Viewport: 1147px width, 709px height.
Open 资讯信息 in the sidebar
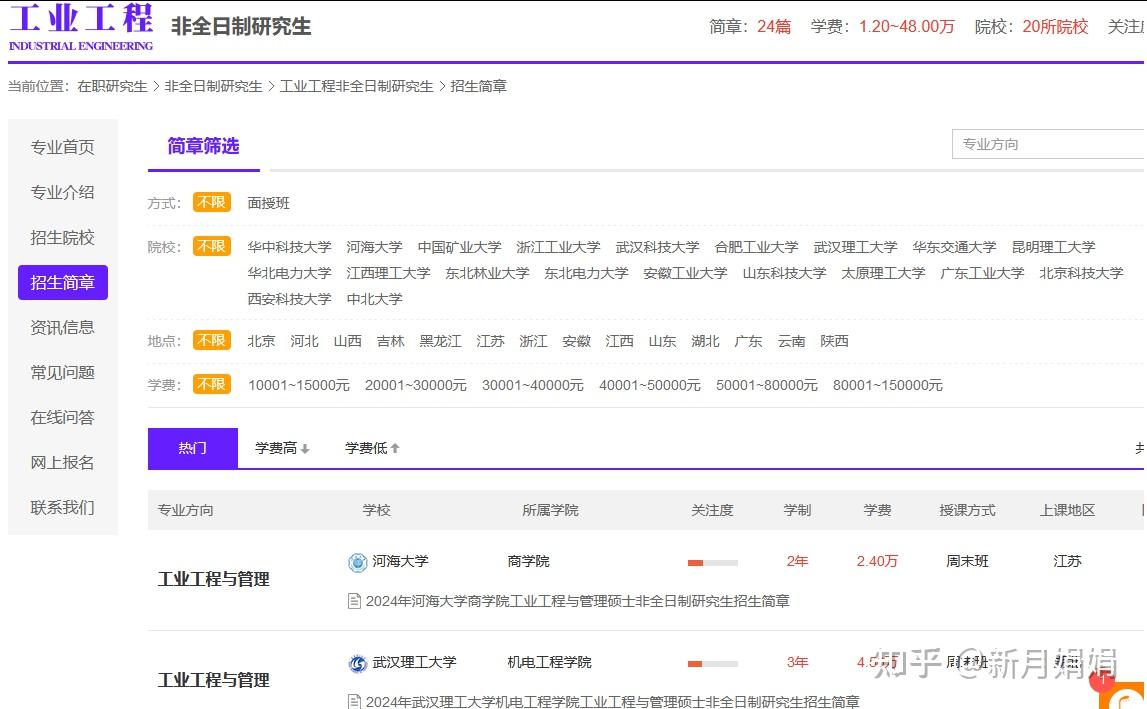(x=62, y=327)
